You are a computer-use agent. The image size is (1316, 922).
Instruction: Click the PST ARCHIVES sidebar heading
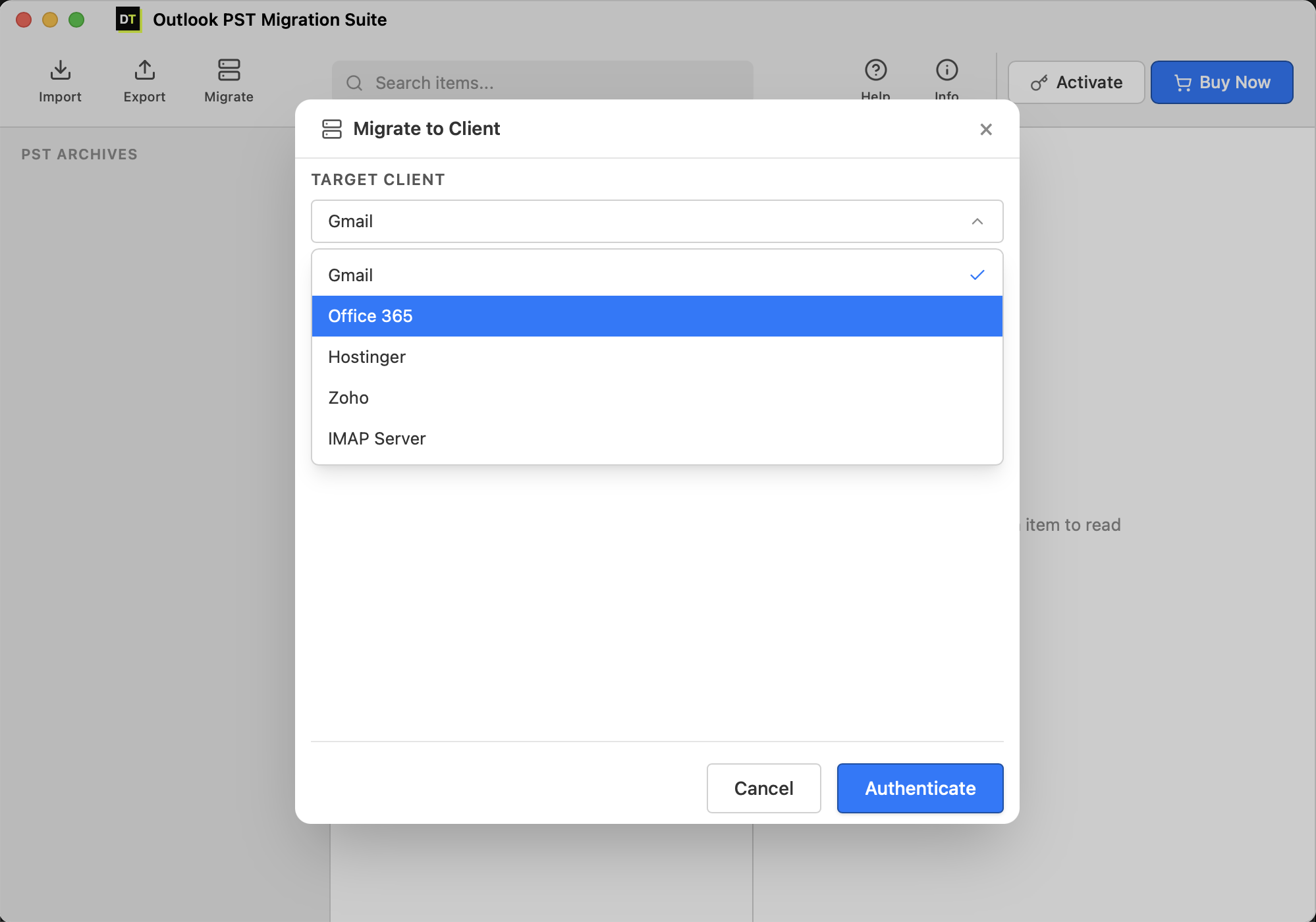(x=79, y=154)
